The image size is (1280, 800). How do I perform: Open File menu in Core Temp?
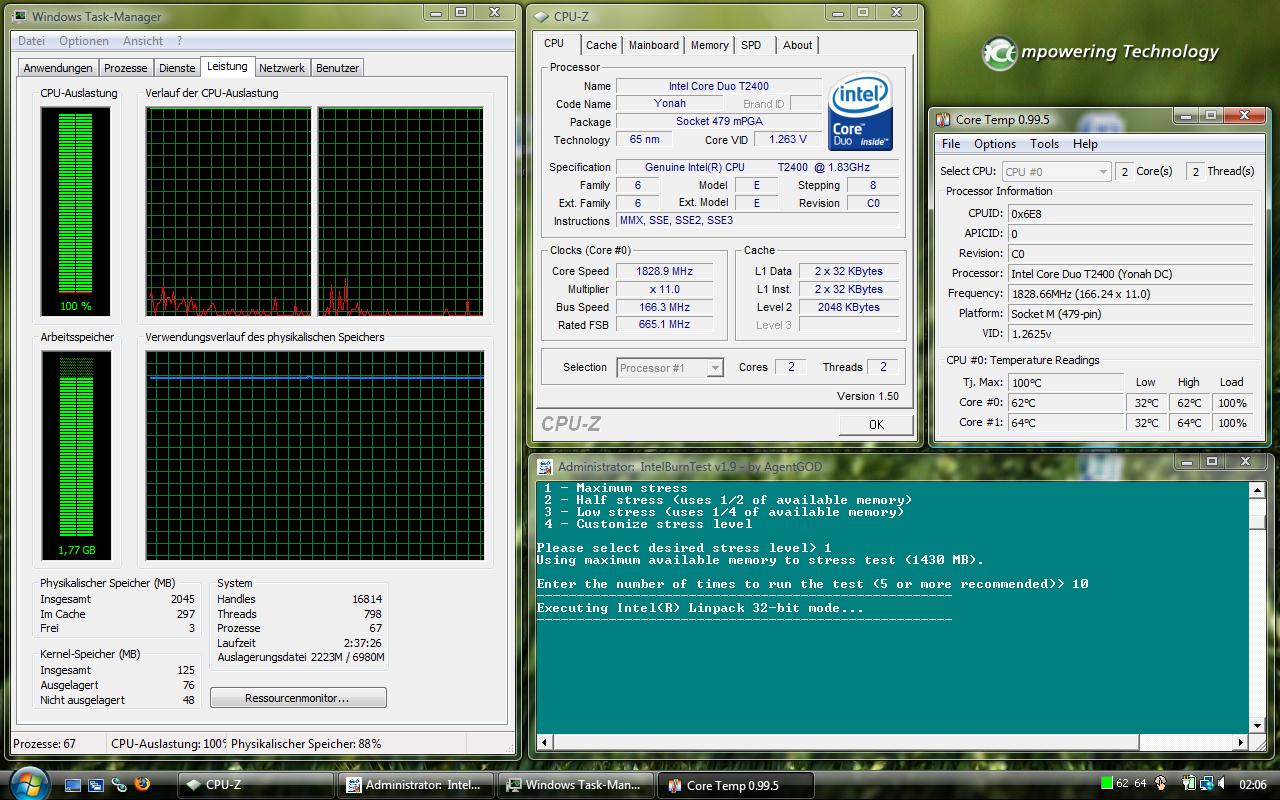point(951,144)
